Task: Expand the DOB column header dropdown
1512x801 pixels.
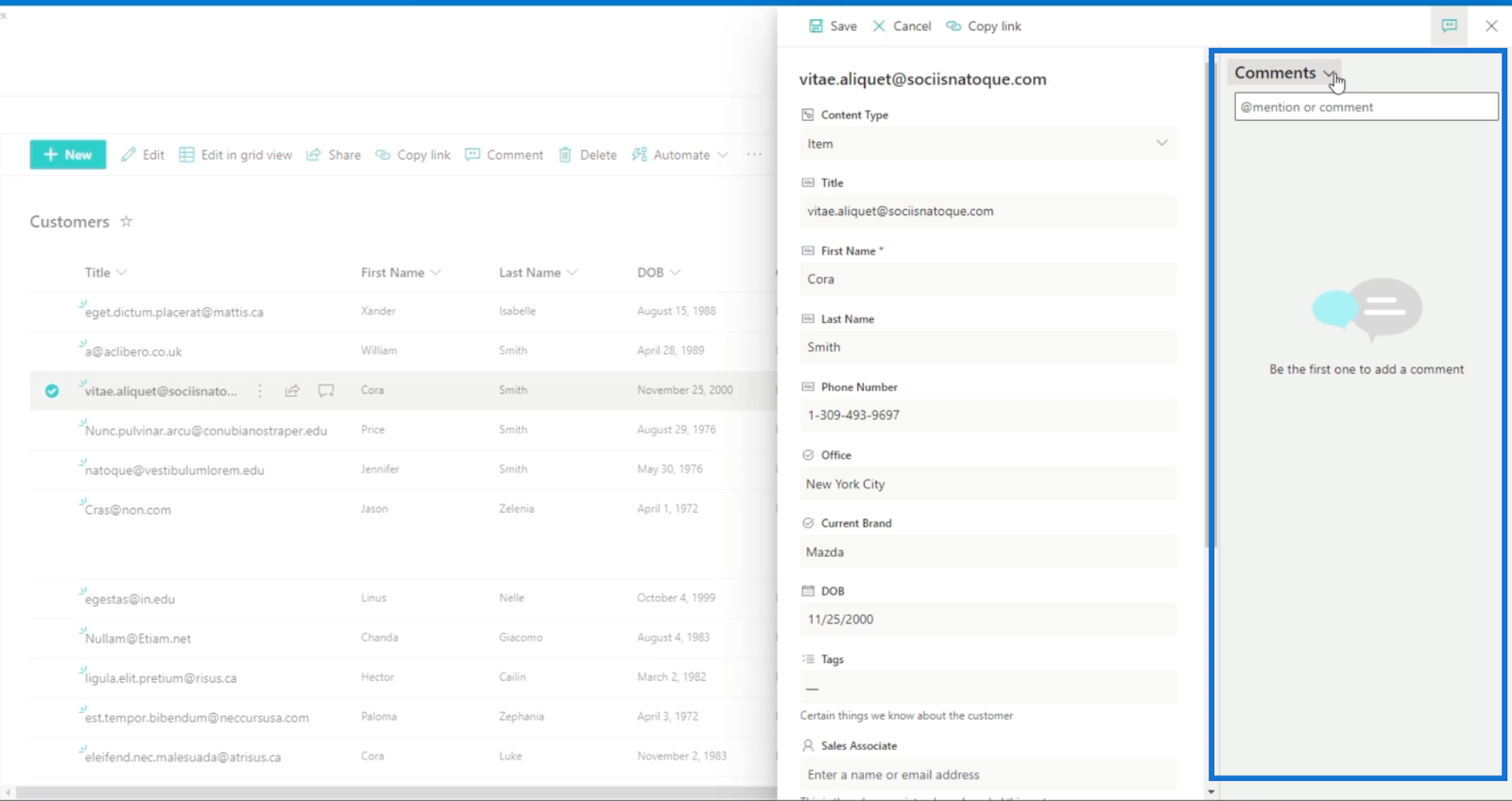Action: (x=675, y=272)
